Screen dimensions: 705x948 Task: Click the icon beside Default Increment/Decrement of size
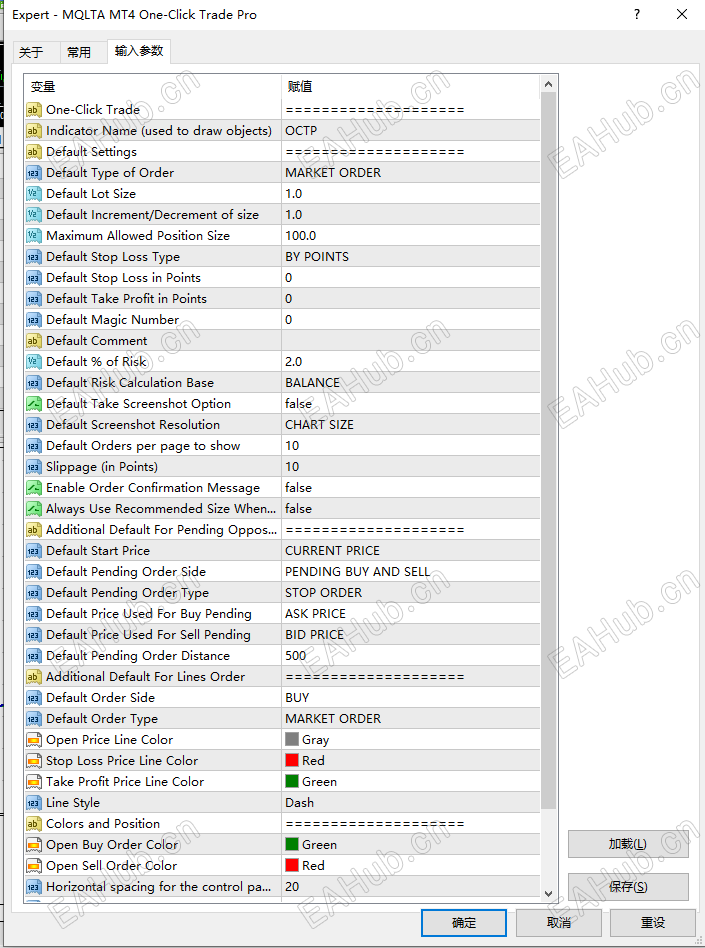33,215
